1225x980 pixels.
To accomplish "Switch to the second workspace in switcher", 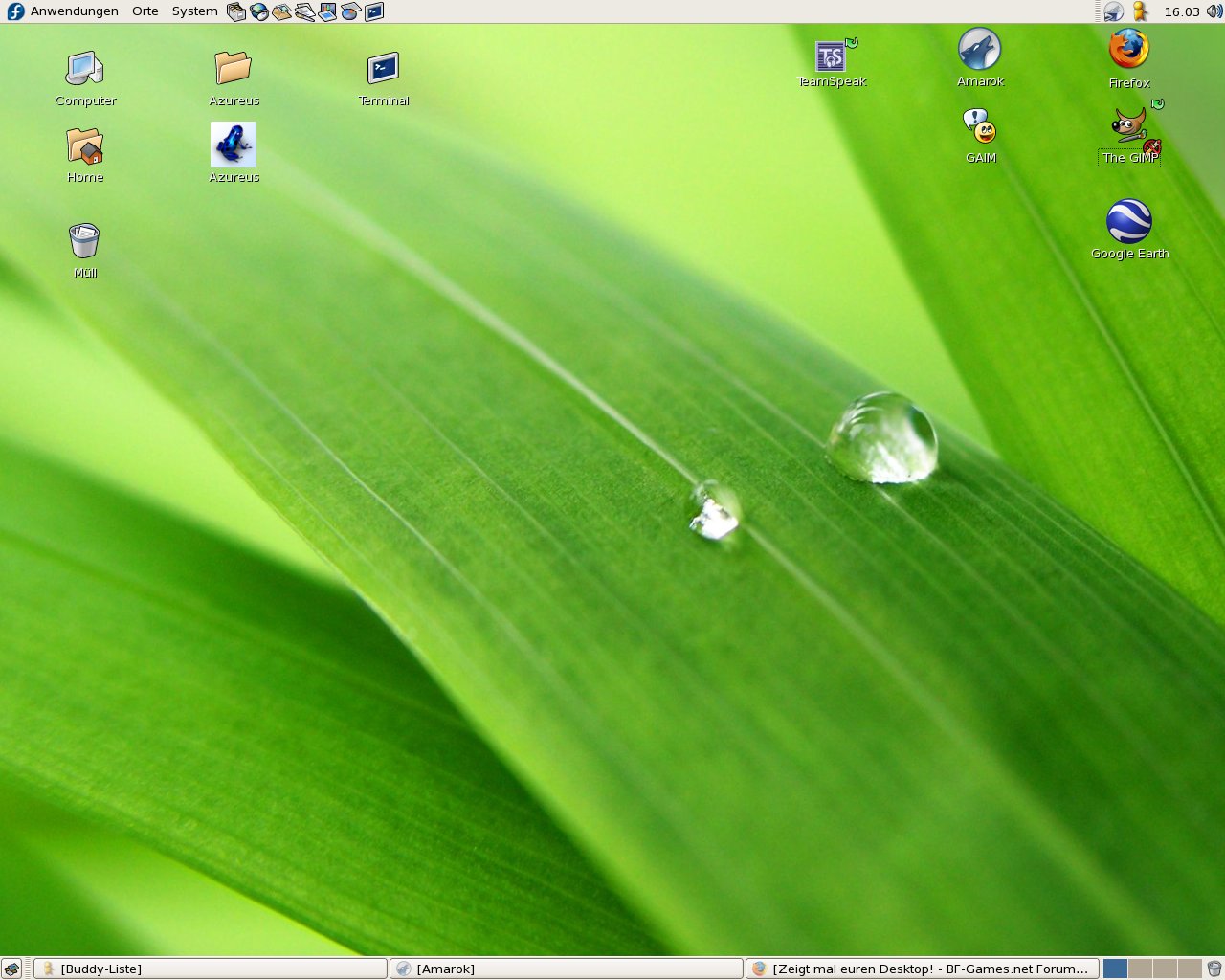I will [1140, 969].
